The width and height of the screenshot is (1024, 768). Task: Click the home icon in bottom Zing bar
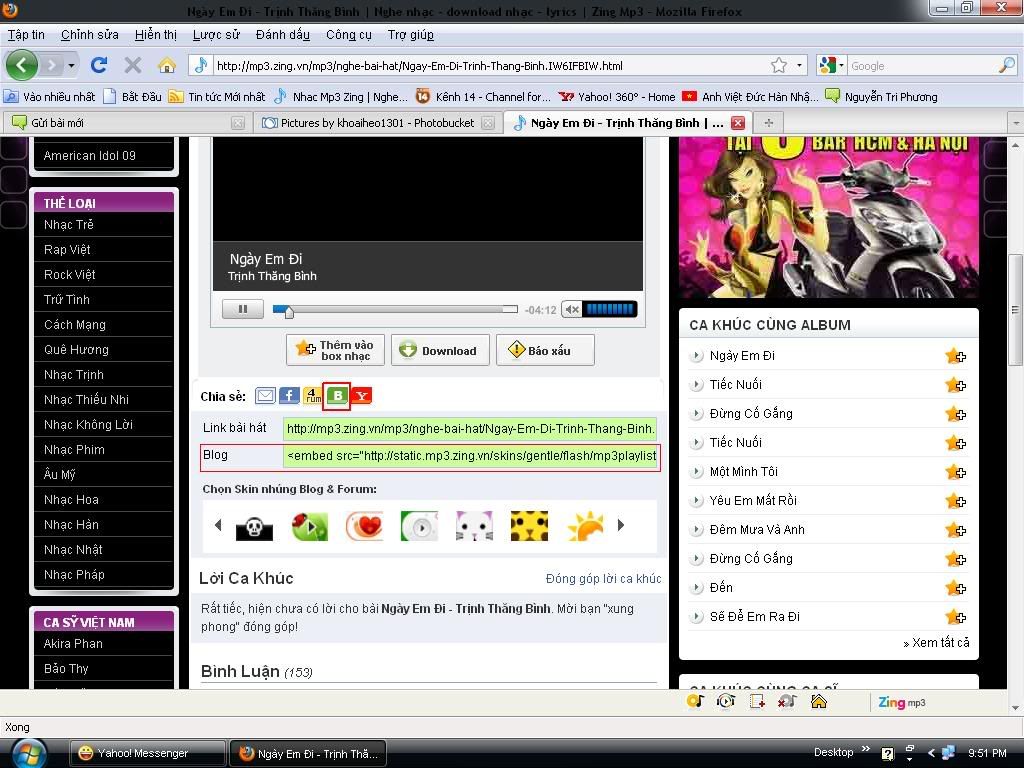point(818,701)
